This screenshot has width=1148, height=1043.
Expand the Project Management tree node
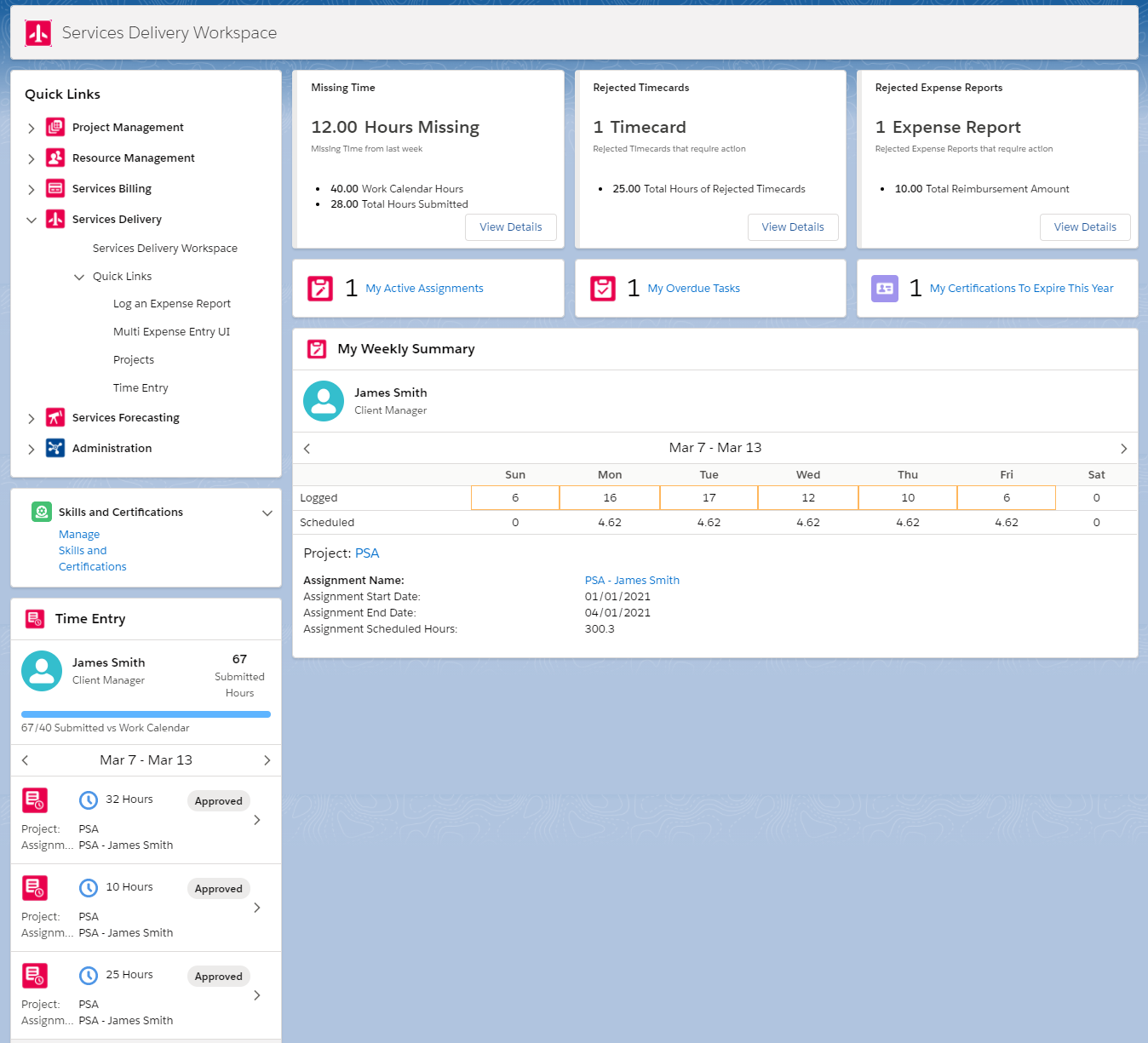(x=32, y=129)
